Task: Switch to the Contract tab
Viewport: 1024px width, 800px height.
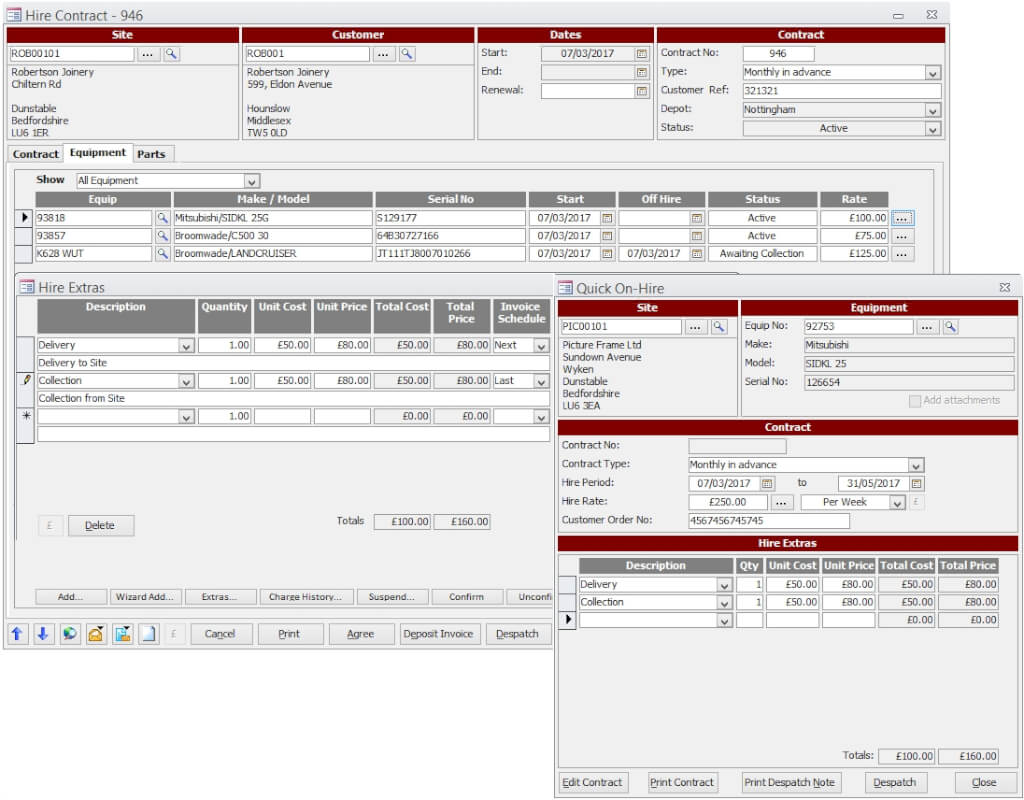Action: click(x=34, y=154)
